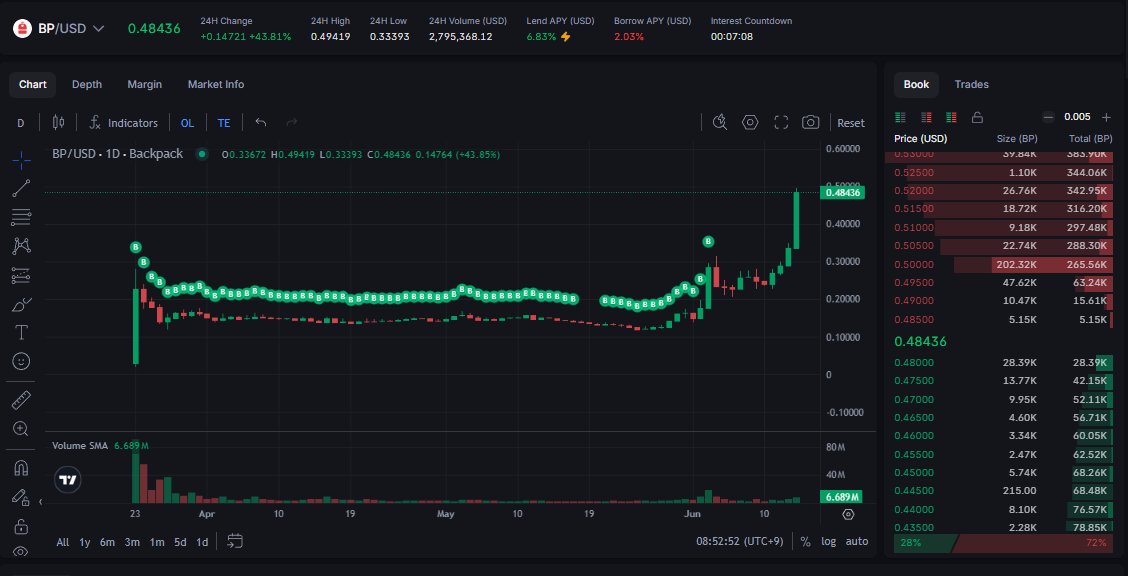Select the Book tab
Screen dimensions: 1128x576
click(916, 84)
